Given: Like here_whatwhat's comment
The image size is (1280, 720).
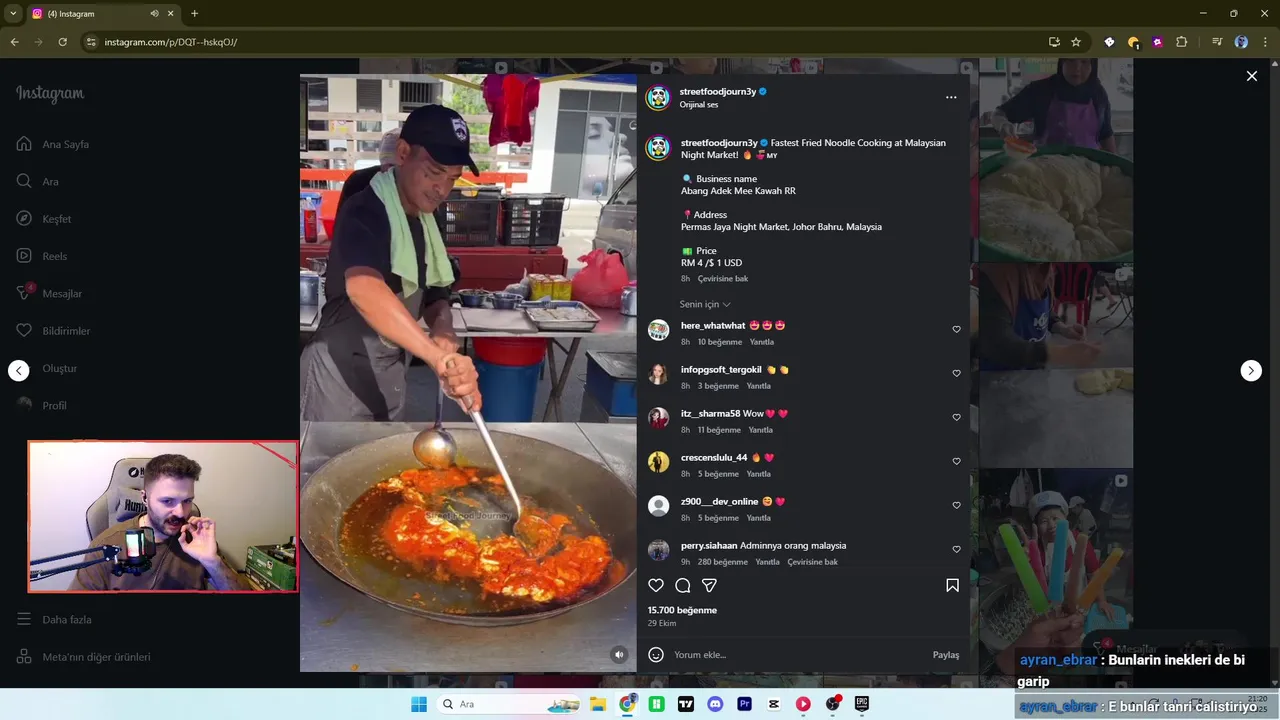Looking at the screenshot, I should [x=956, y=329].
